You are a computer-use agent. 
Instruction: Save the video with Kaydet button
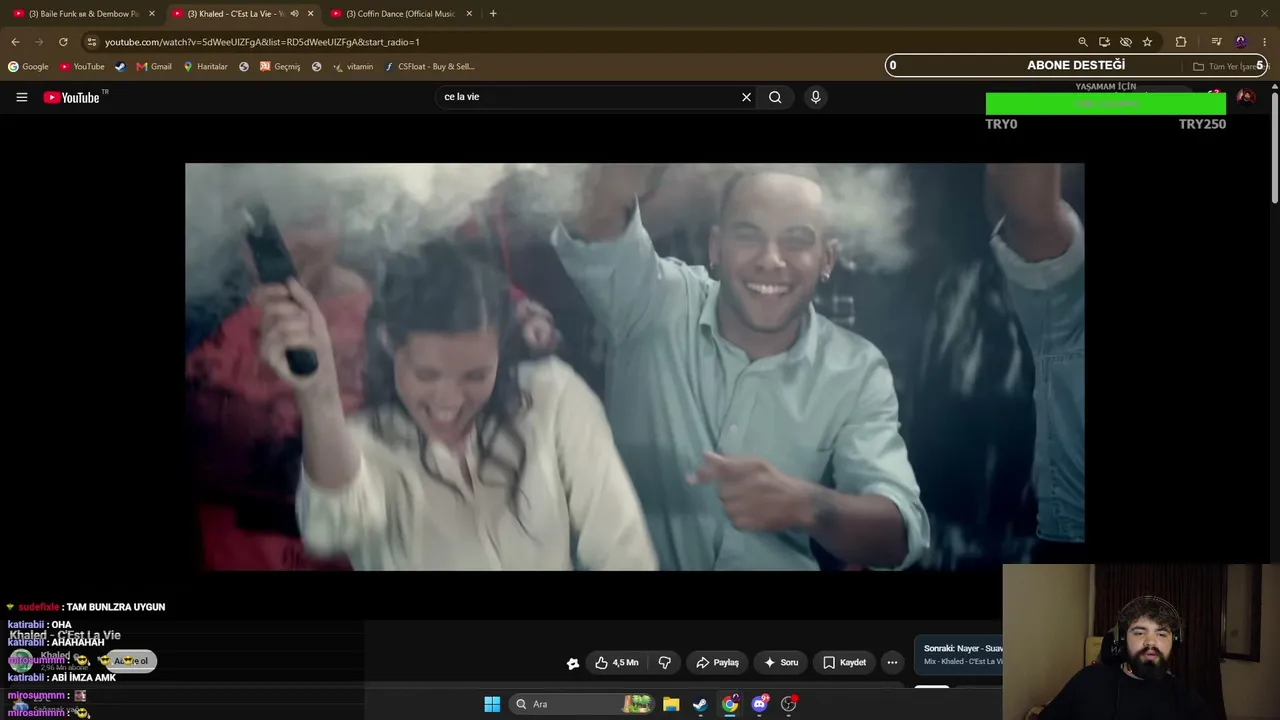(x=844, y=662)
